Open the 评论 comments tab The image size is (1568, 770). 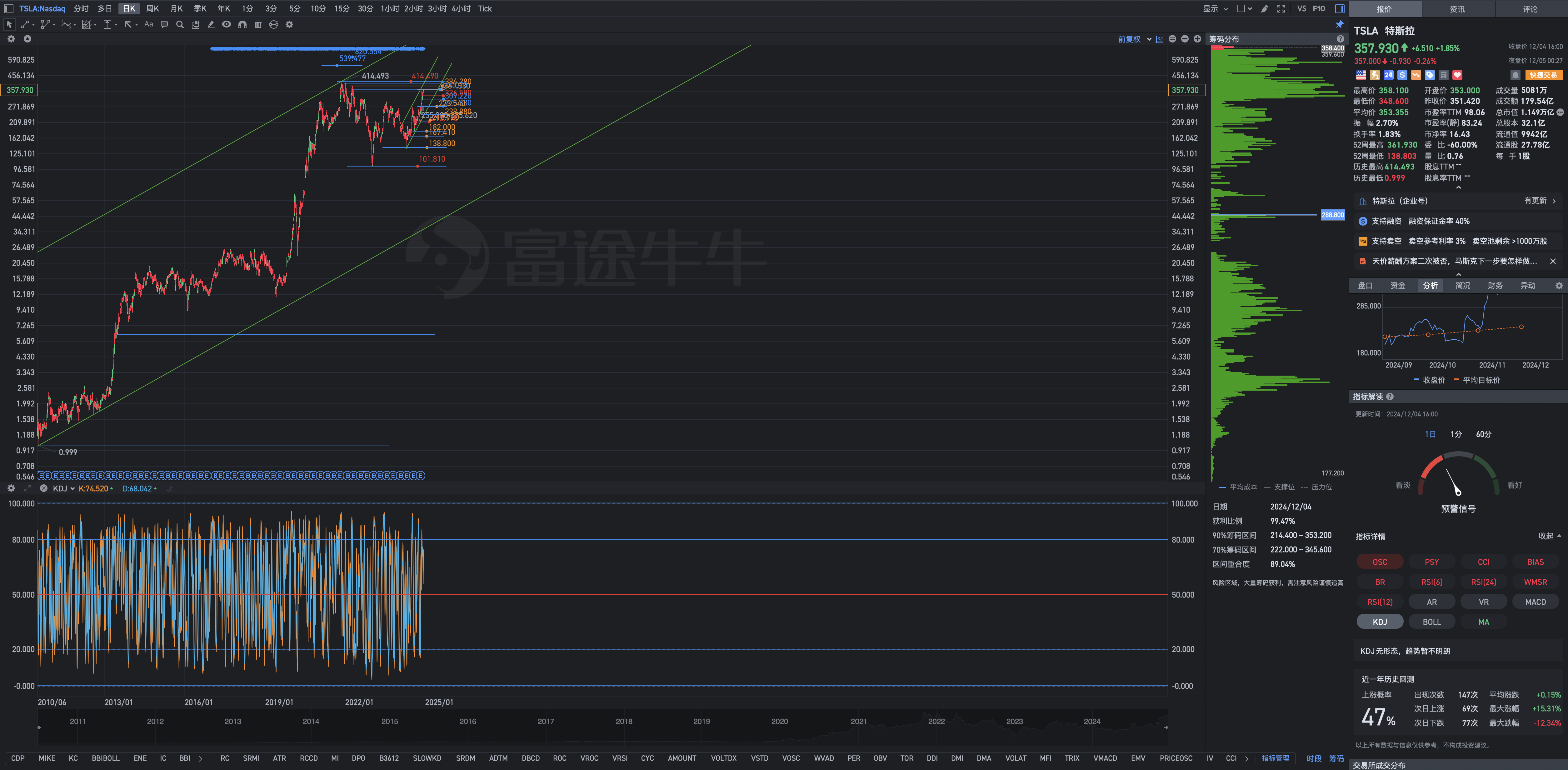coord(1530,9)
